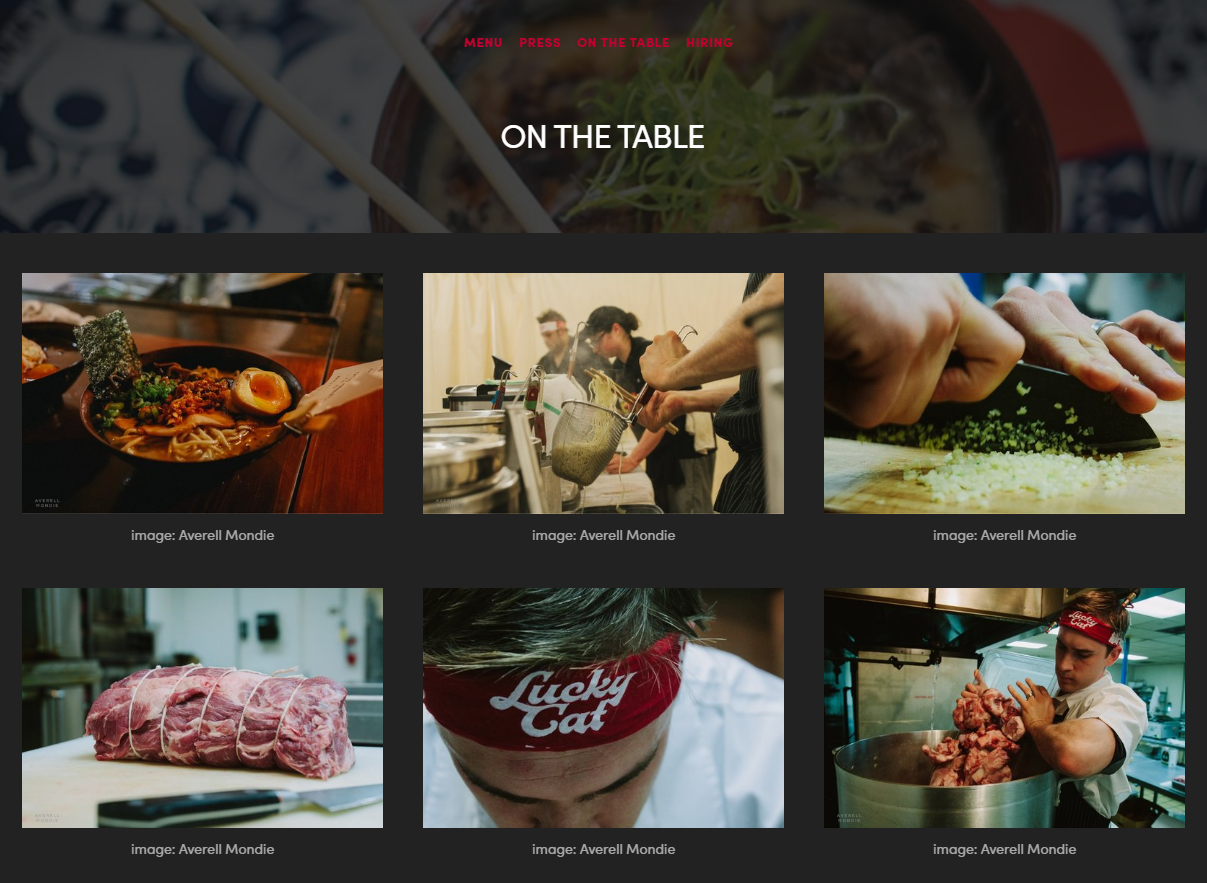
Task: View the tied raw pork roast photo
Action: pos(202,708)
